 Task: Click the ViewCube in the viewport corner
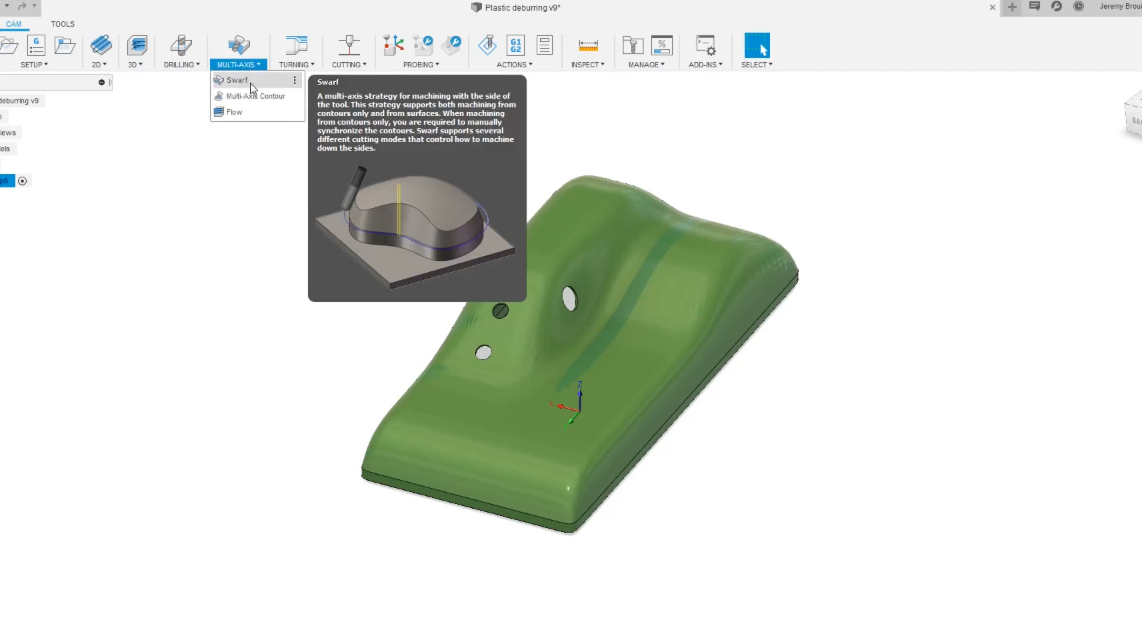click(1133, 112)
